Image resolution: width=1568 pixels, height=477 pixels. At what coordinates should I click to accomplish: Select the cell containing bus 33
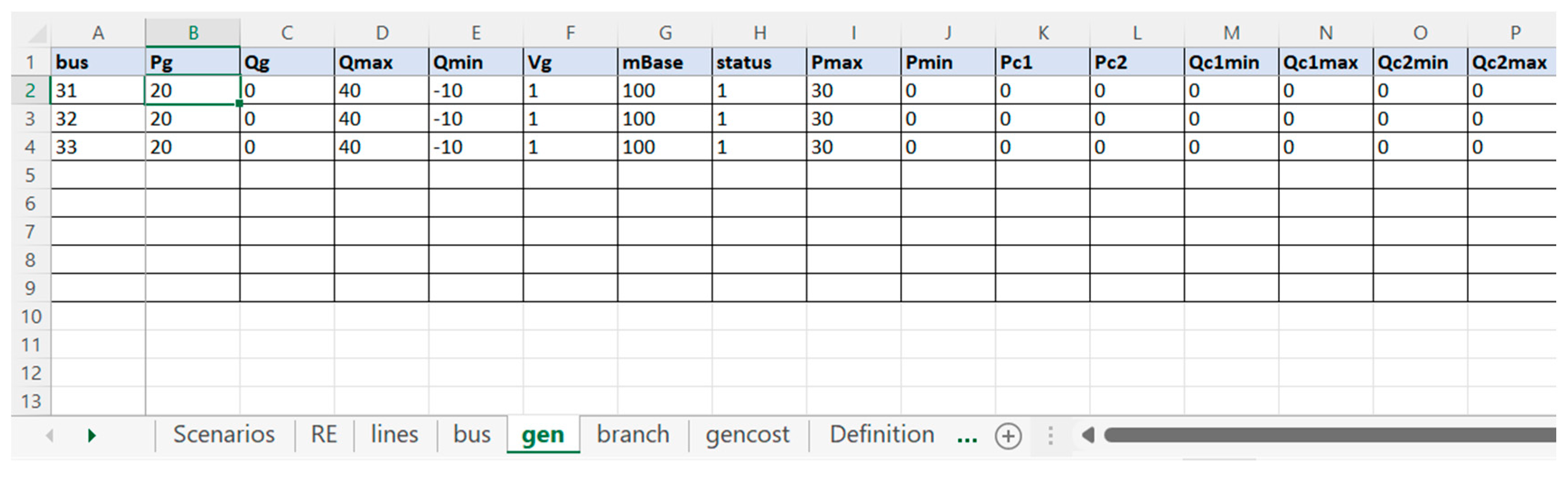tap(98, 147)
